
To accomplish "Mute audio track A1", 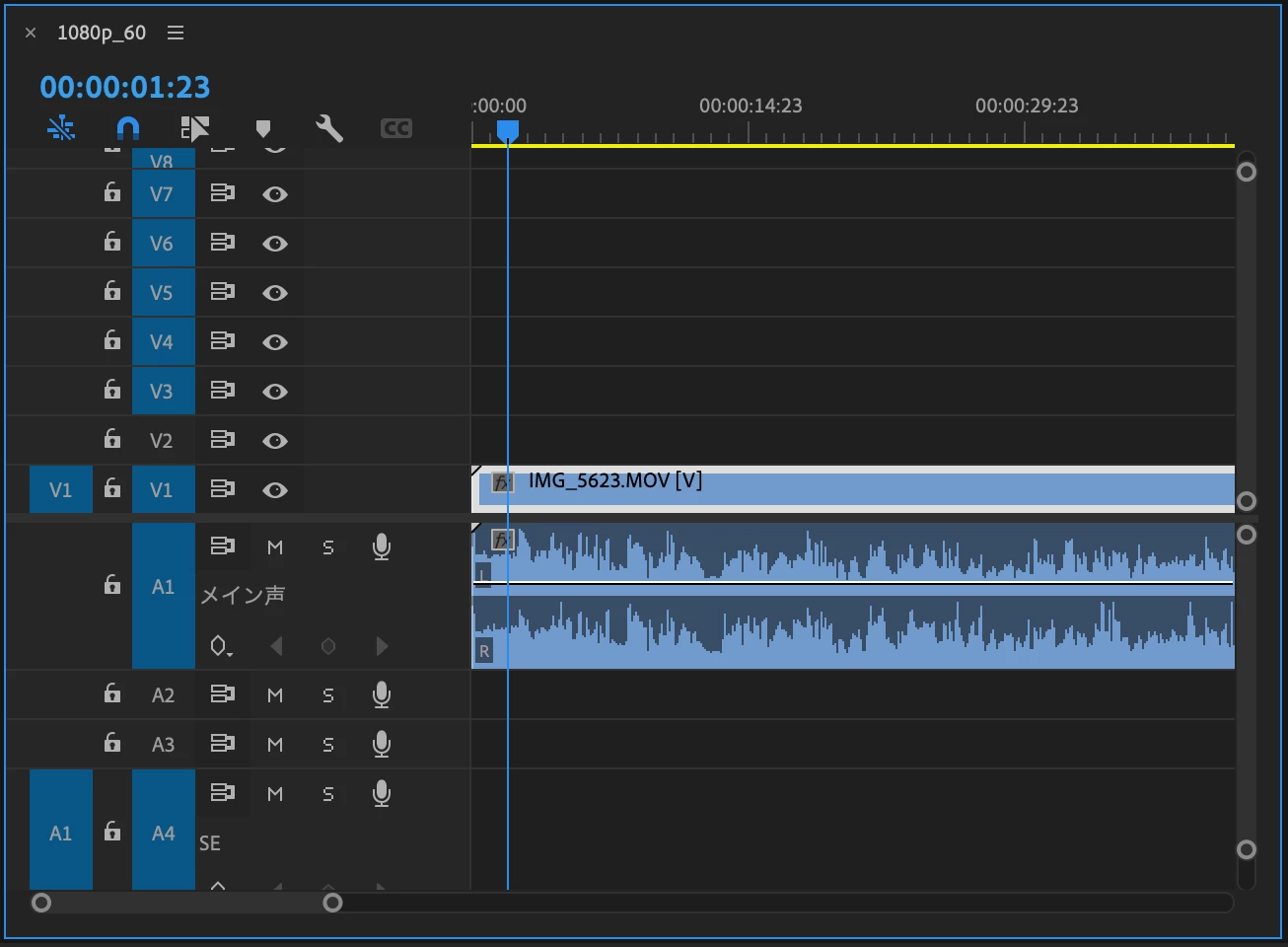I will point(275,547).
